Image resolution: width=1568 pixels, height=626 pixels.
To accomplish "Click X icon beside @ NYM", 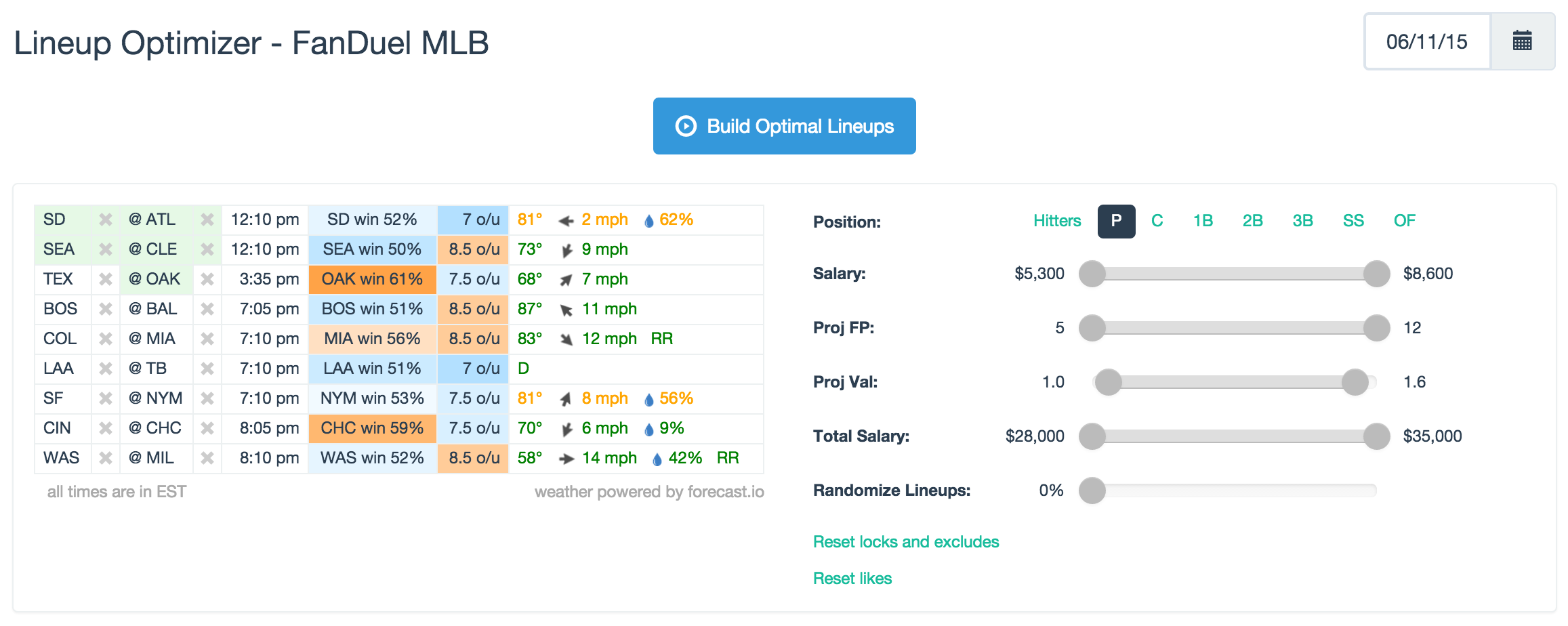I will click(x=207, y=398).
